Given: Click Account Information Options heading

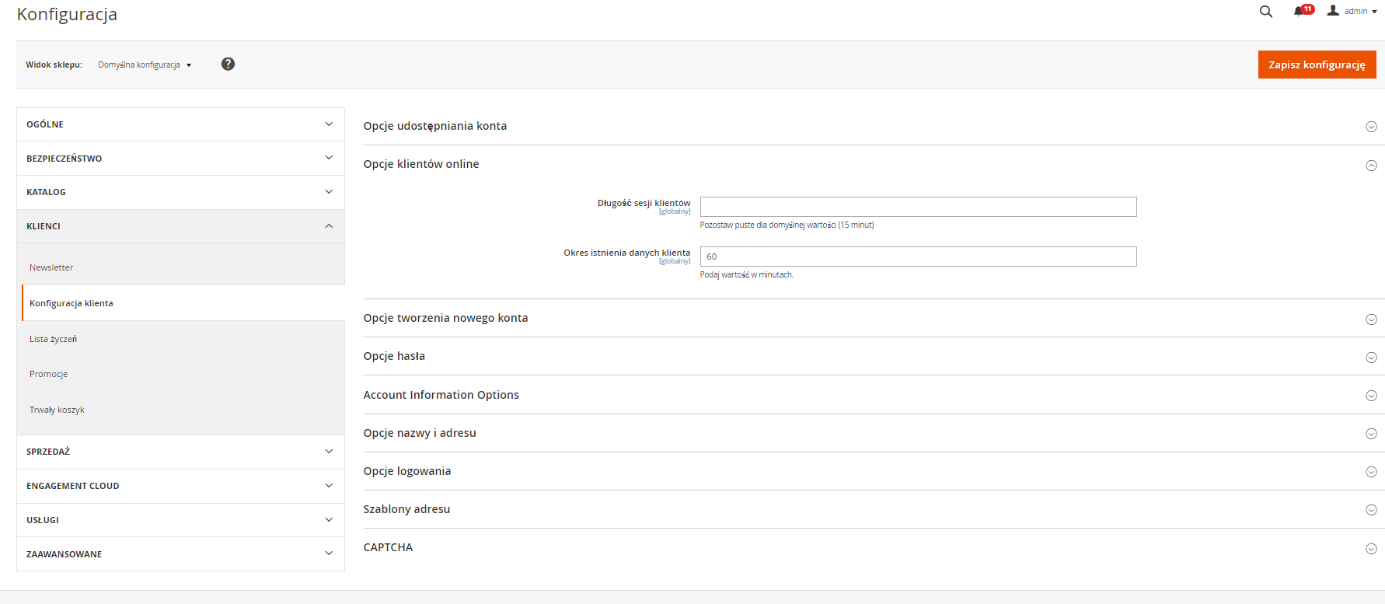Looking at the screenshot, I should [x=441, y=395].
